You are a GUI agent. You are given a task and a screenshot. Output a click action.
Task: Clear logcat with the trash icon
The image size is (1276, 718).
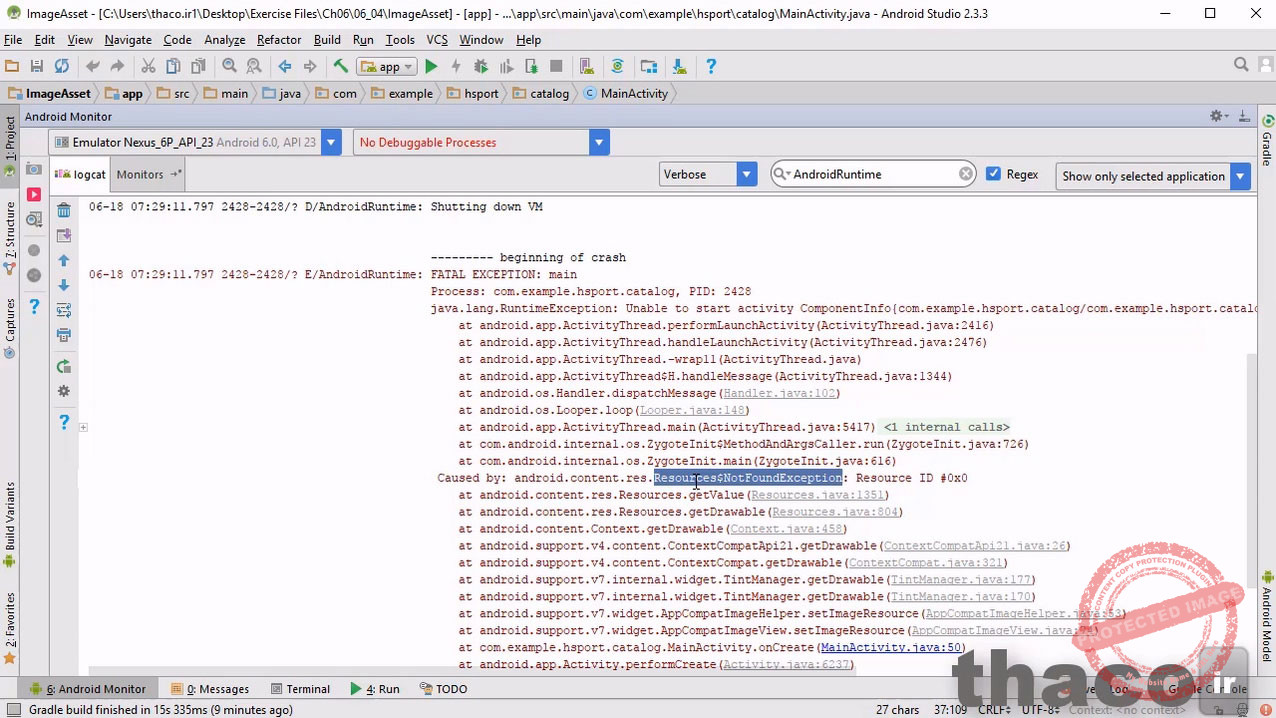tap(64, 210)
